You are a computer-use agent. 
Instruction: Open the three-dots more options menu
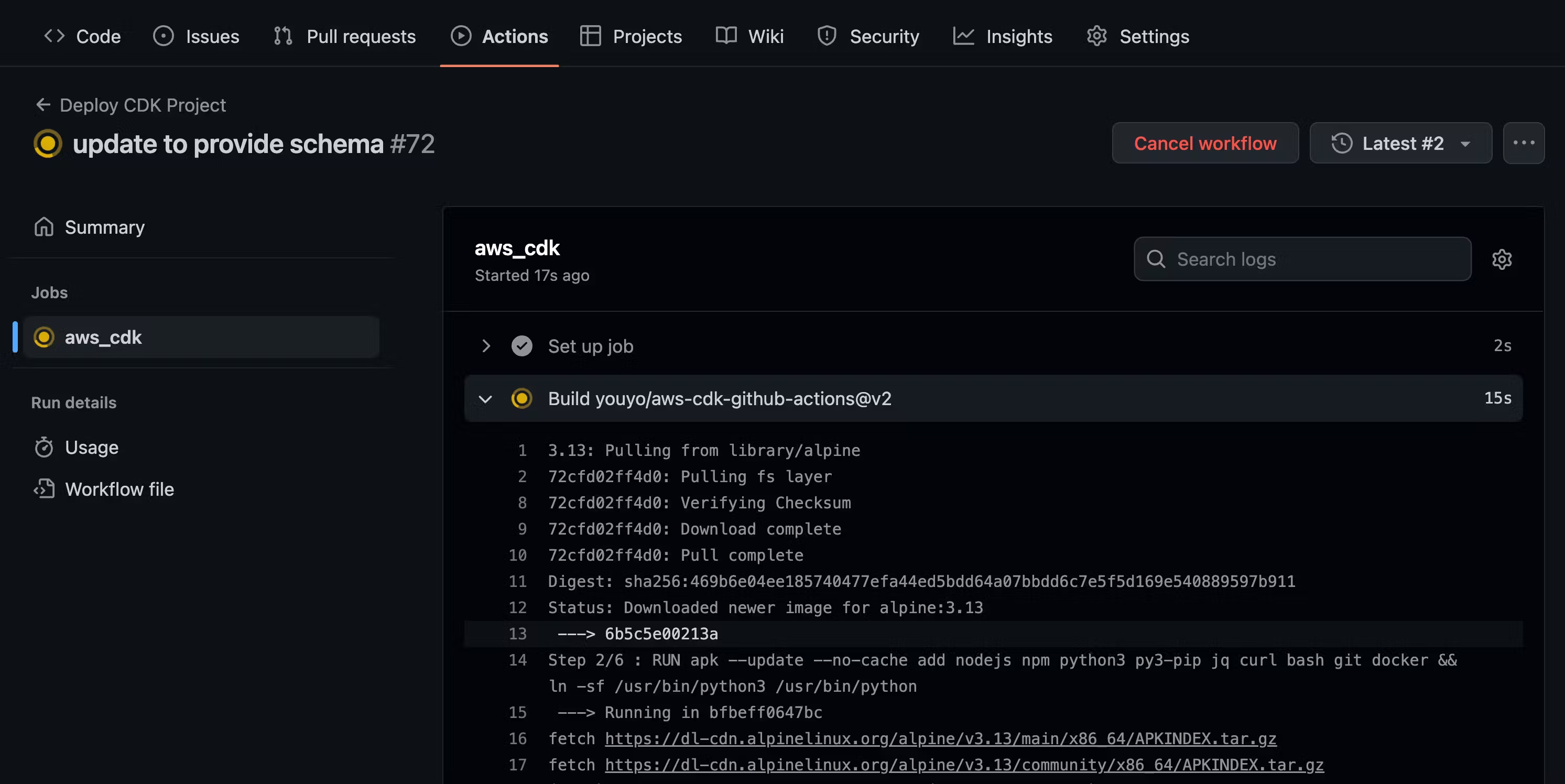tap(1524, 143)
